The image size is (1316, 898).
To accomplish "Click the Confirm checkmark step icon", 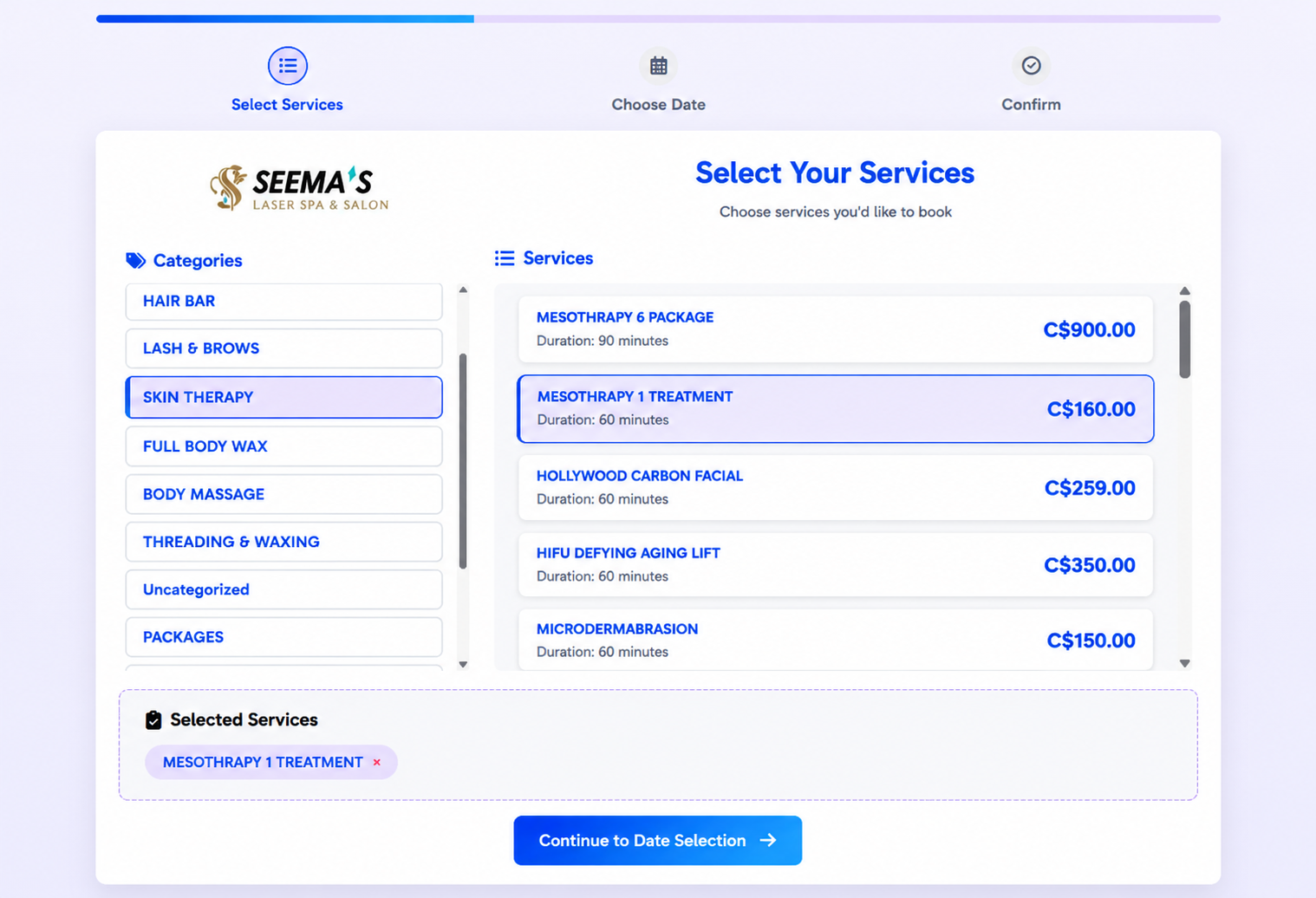I will [x=1031, y=66].
